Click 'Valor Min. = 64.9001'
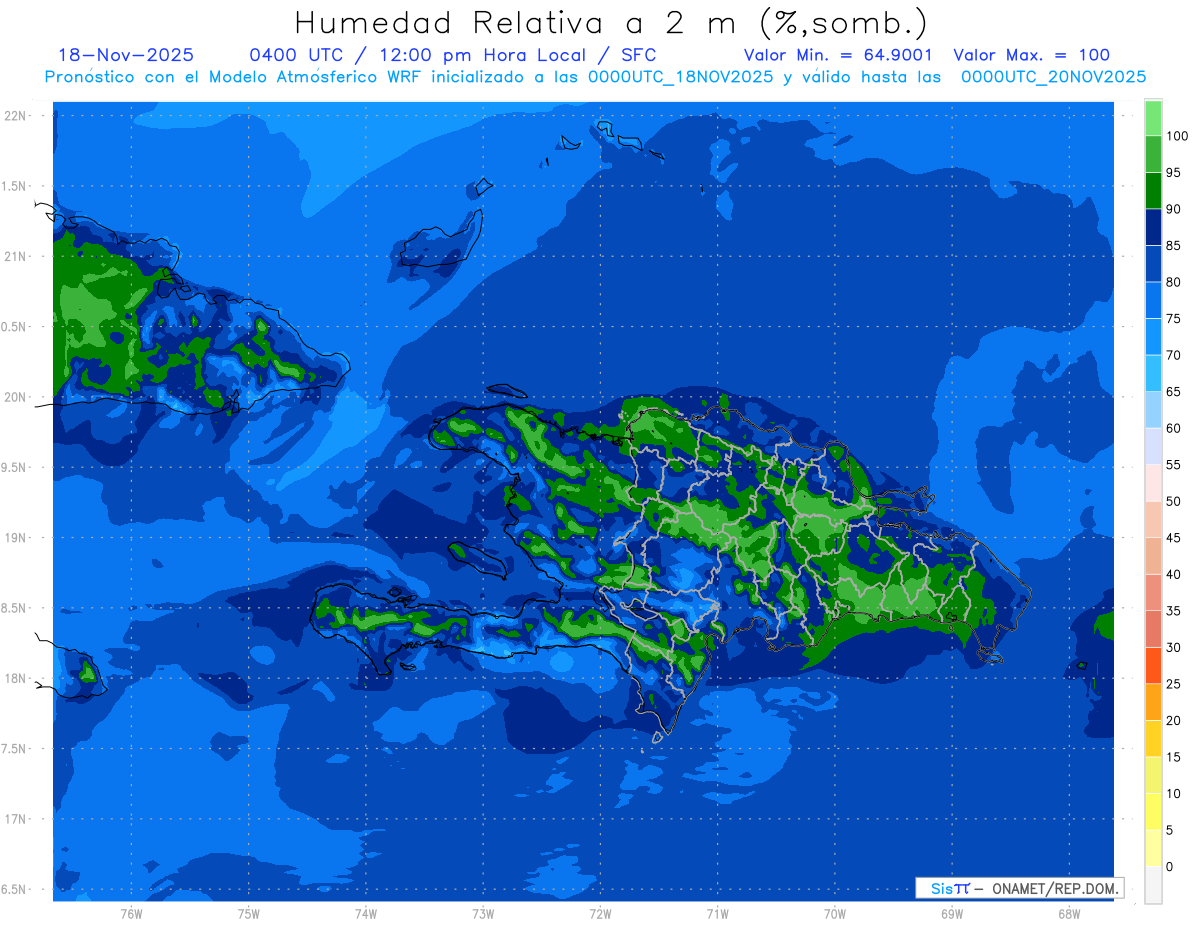 point(838,55)
